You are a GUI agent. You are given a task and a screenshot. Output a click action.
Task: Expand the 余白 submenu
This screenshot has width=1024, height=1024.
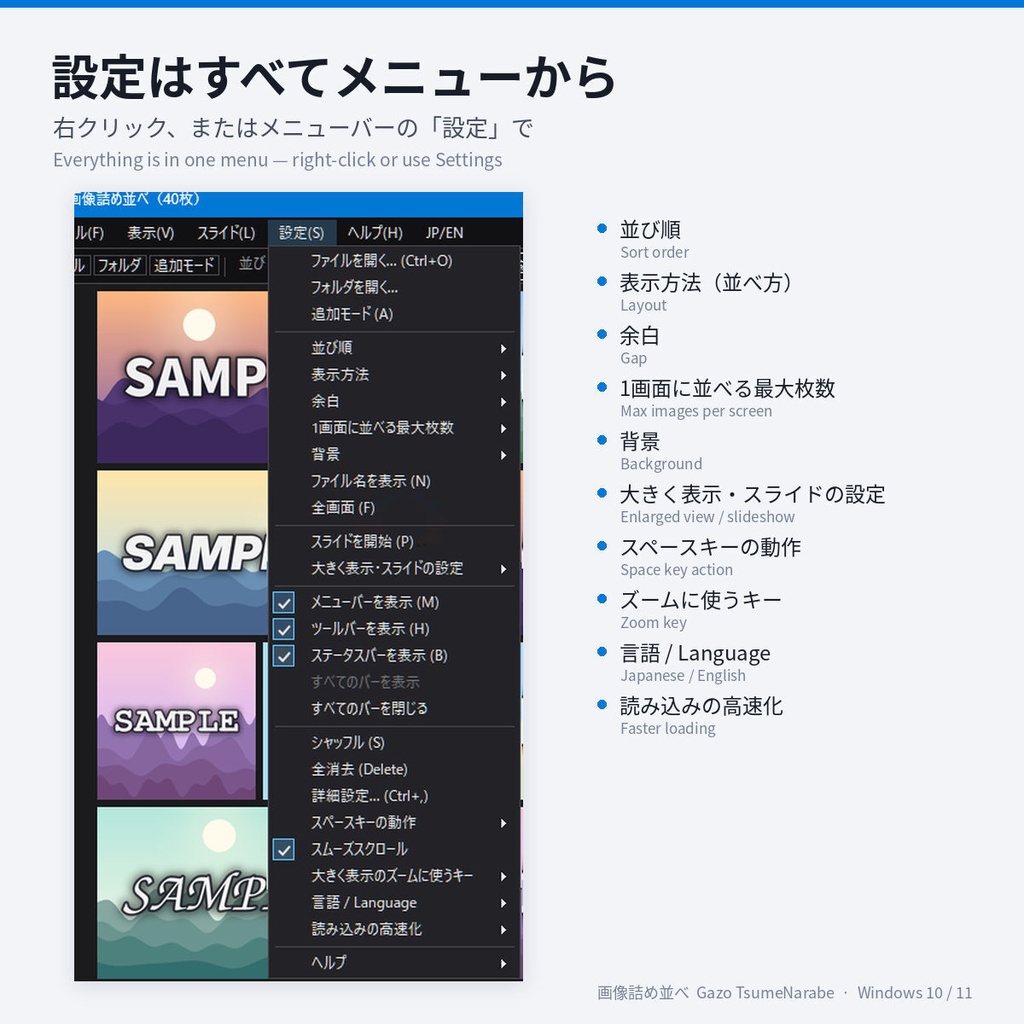point(394,402)
